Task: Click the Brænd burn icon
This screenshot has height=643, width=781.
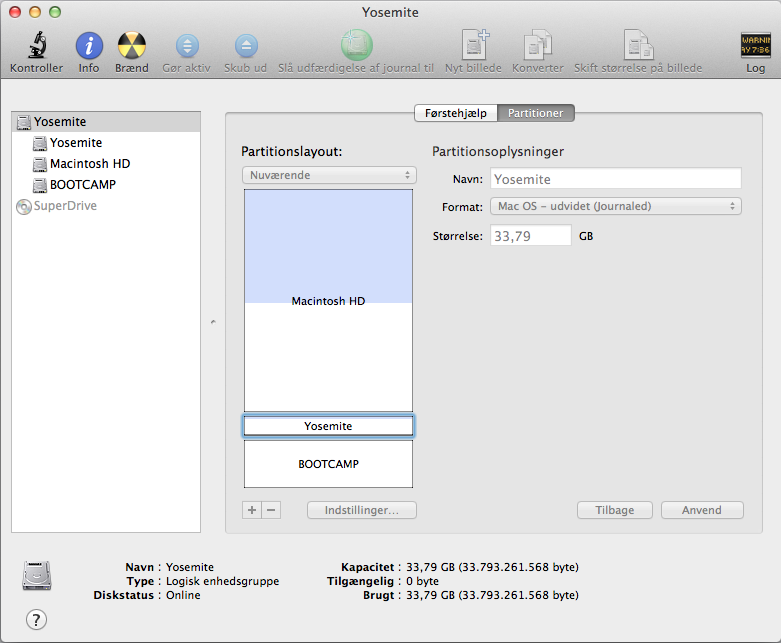Action: (131, 46)
